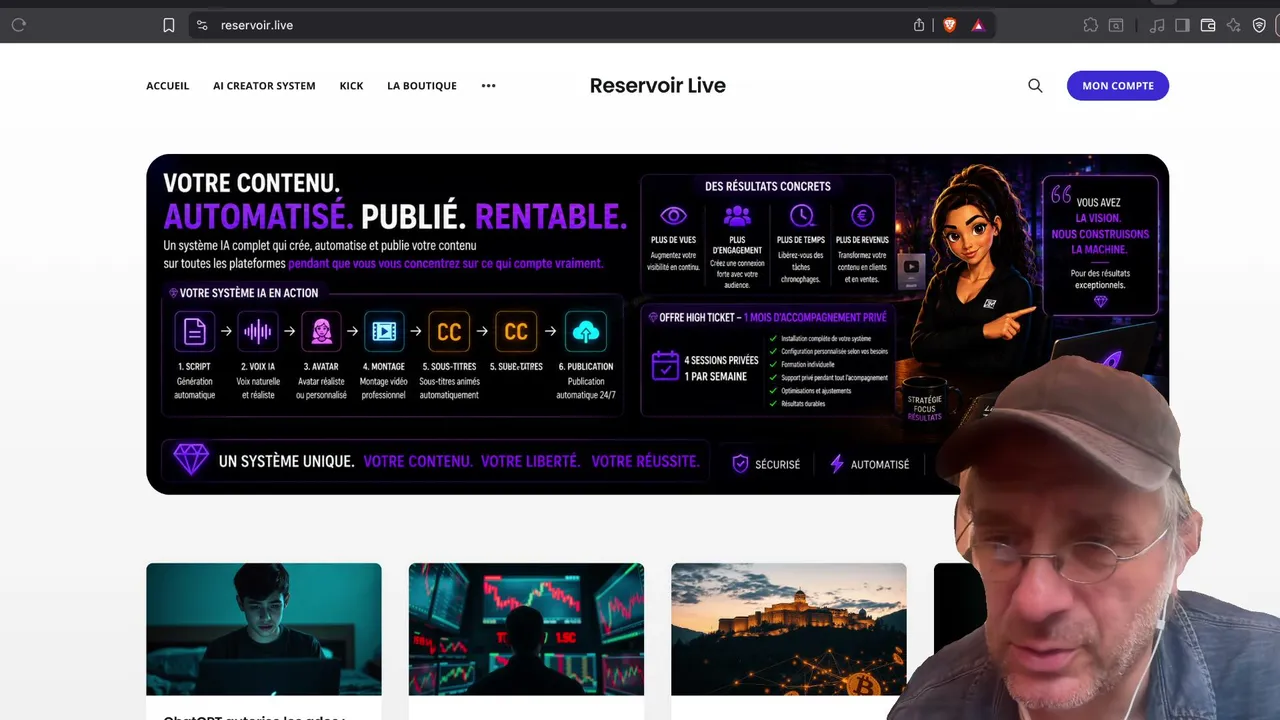Screen dimensions: 1280x720
Task: Open the Brave Wallet icon
Action: click(x=1208, y=25)
